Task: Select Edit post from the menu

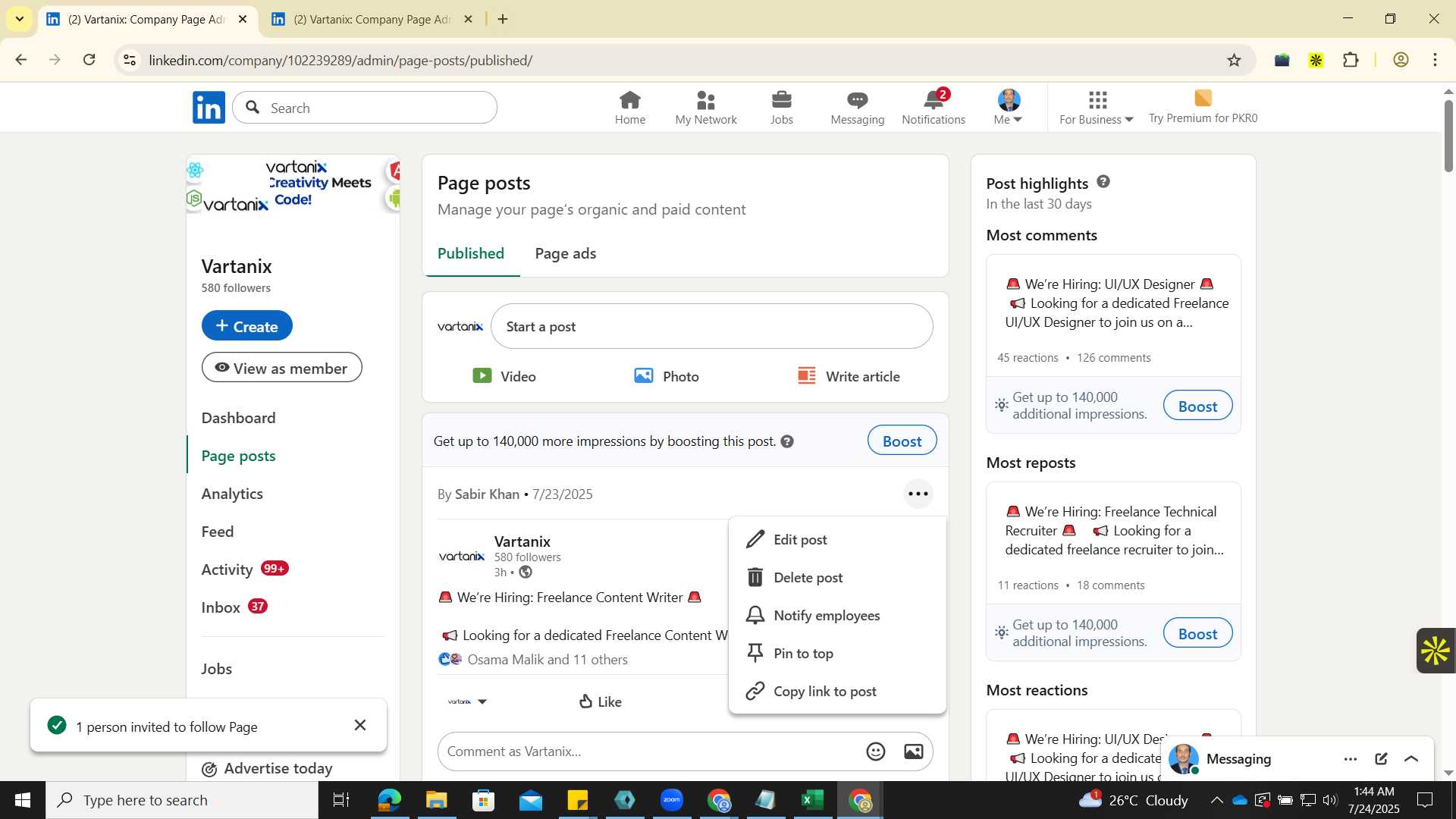Action: coord(837,539)
